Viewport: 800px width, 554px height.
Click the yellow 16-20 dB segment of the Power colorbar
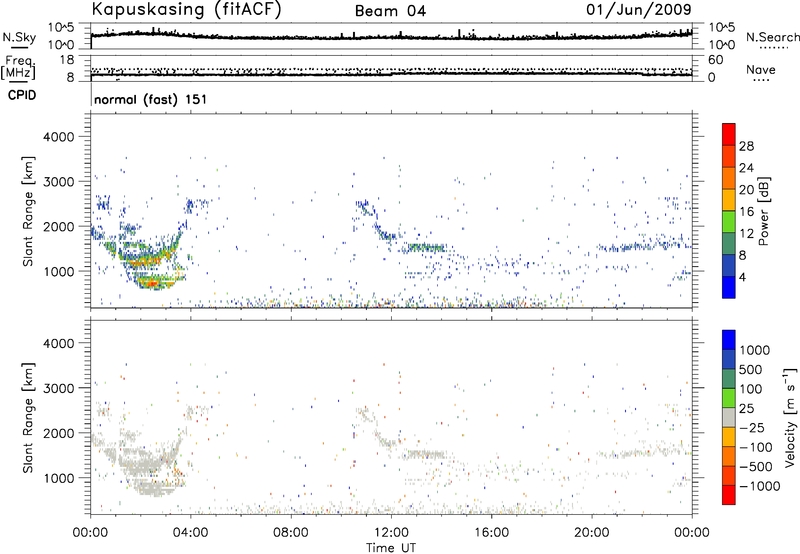coord(729,199)
